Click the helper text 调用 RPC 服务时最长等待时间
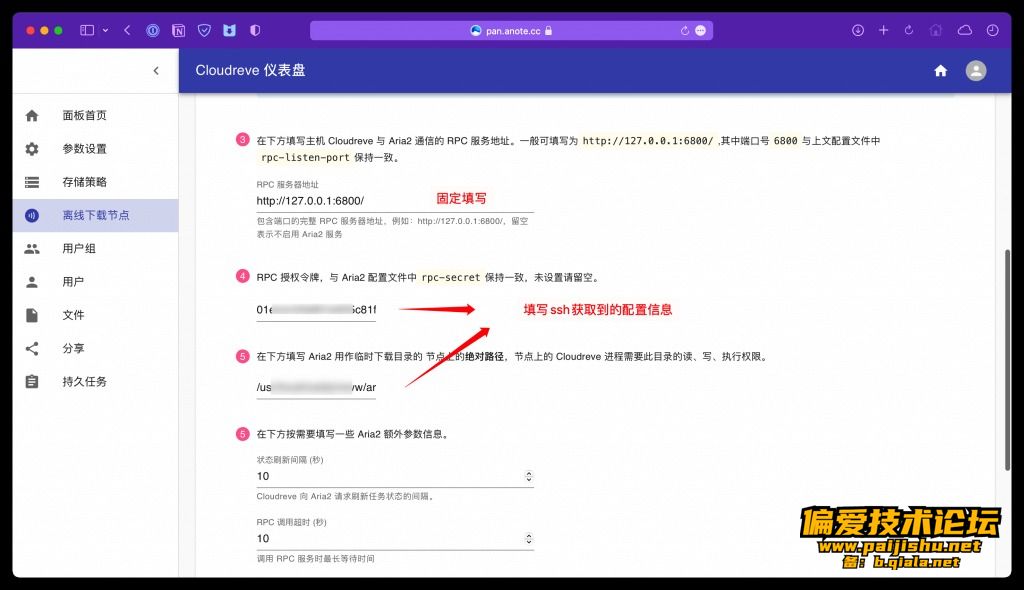This screenshot has width=1024, height=590. pyautogui.click(x=315, y=559)
